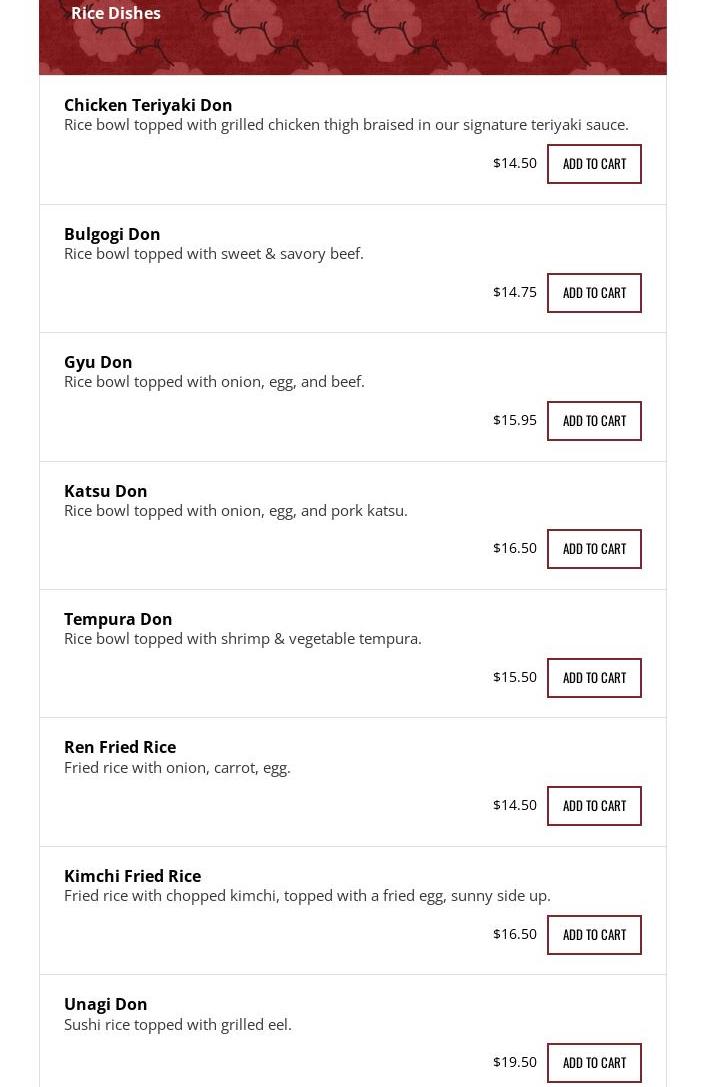Add Kimchi Fried Rice to cart
Viewport: 705px width, 1087px height.
pyautogui.click(x=594, y=935)
